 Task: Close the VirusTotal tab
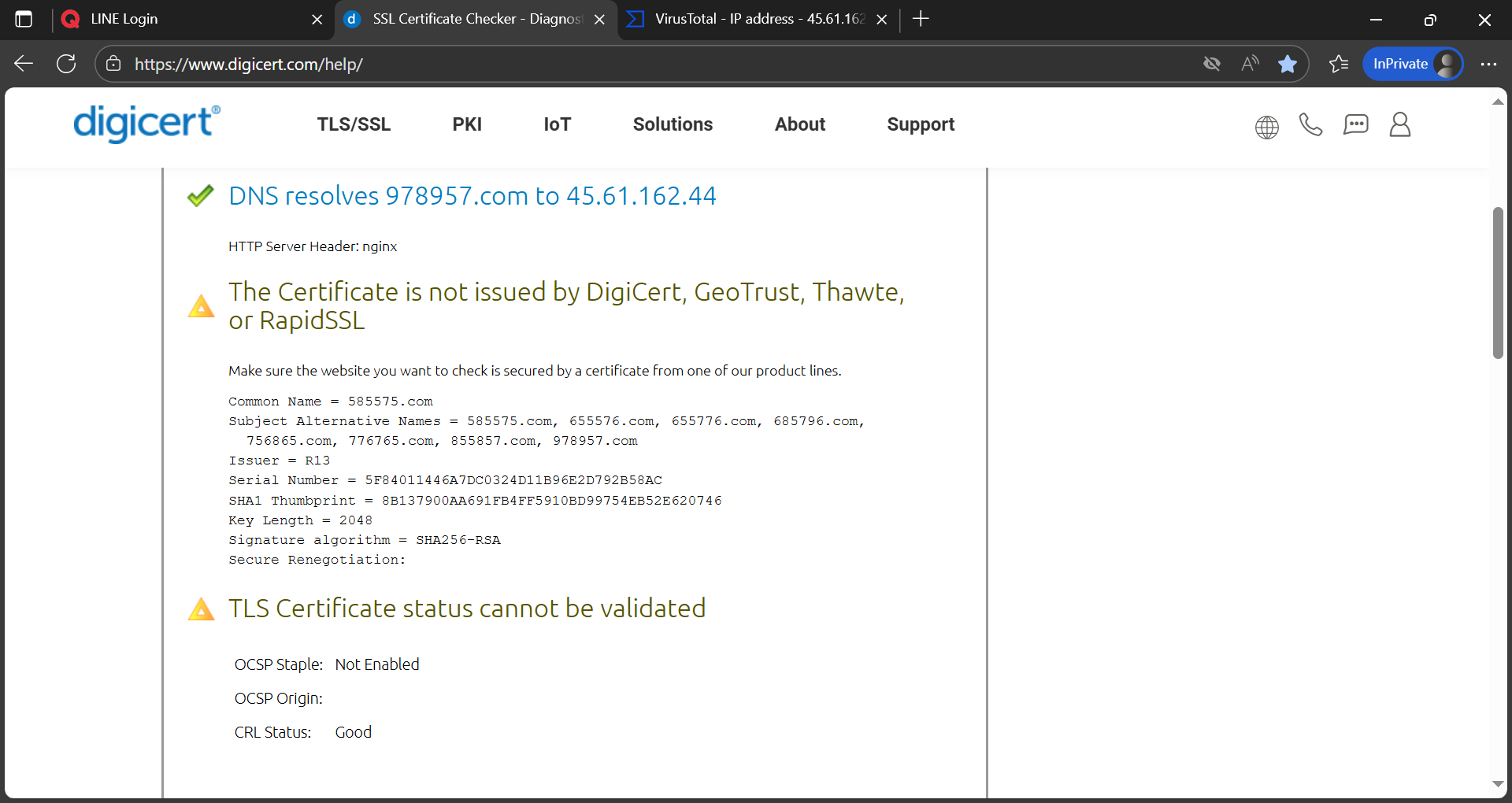click(882, 19)
